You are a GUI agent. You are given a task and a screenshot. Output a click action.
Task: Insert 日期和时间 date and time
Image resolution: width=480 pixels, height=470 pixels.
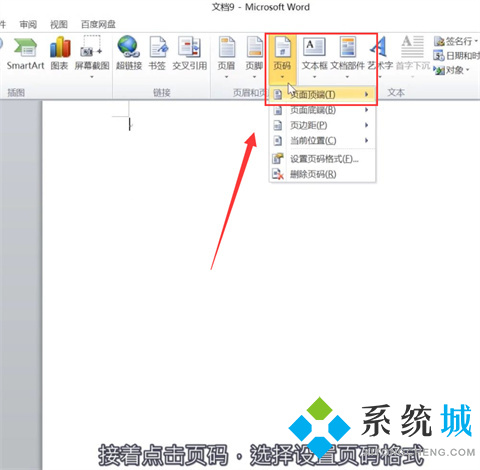click(x=456, y=55)
